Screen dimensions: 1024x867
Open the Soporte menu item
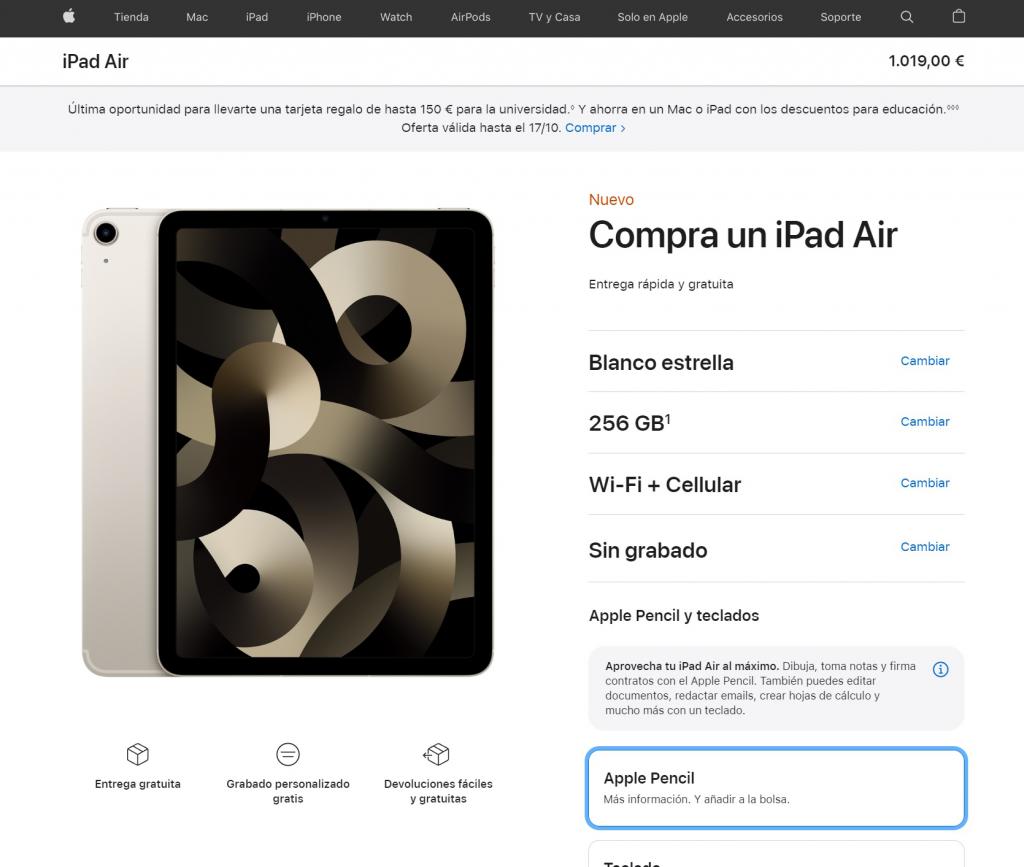pos(840,17)
